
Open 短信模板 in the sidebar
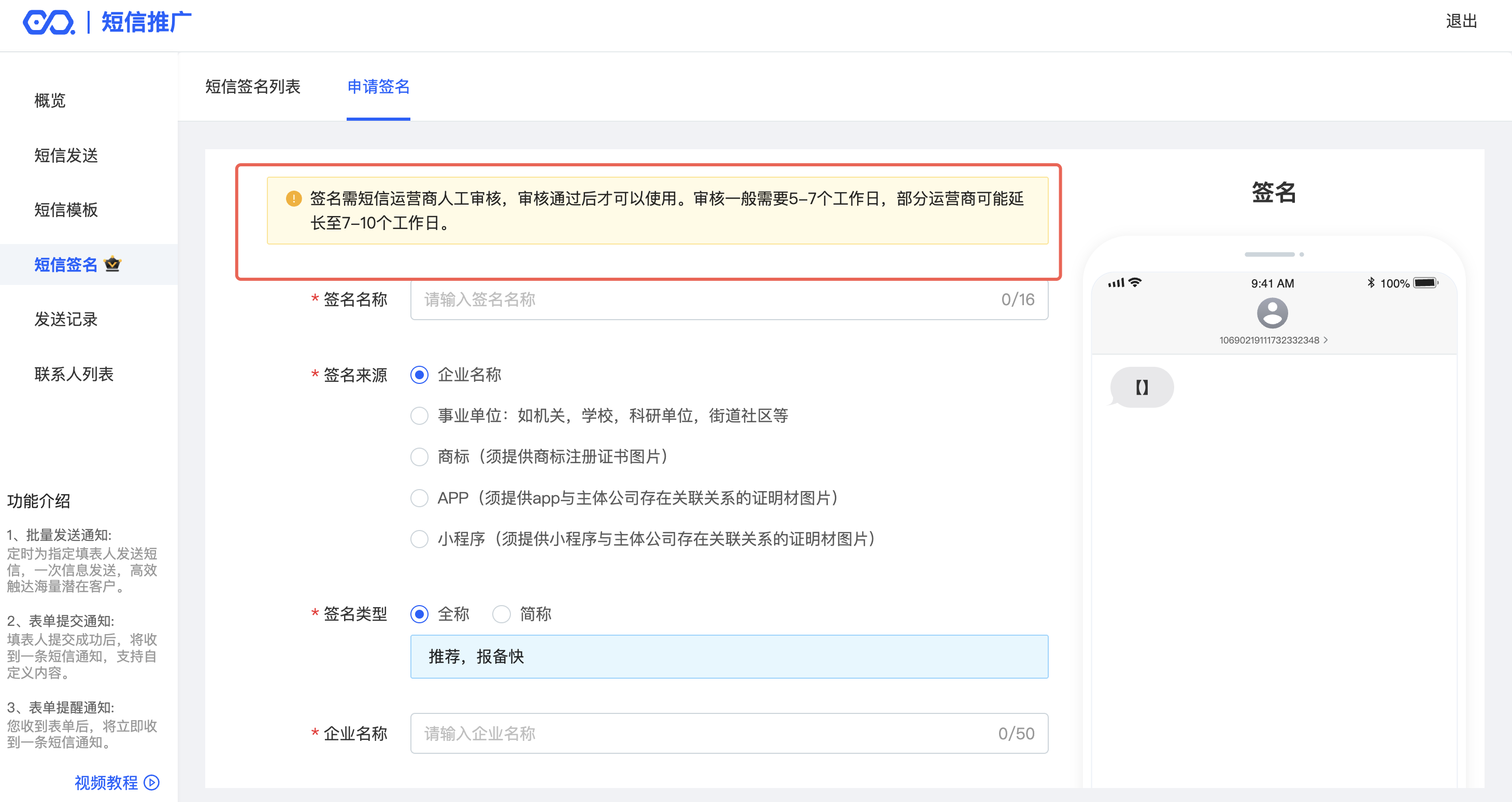pos(66,209)
